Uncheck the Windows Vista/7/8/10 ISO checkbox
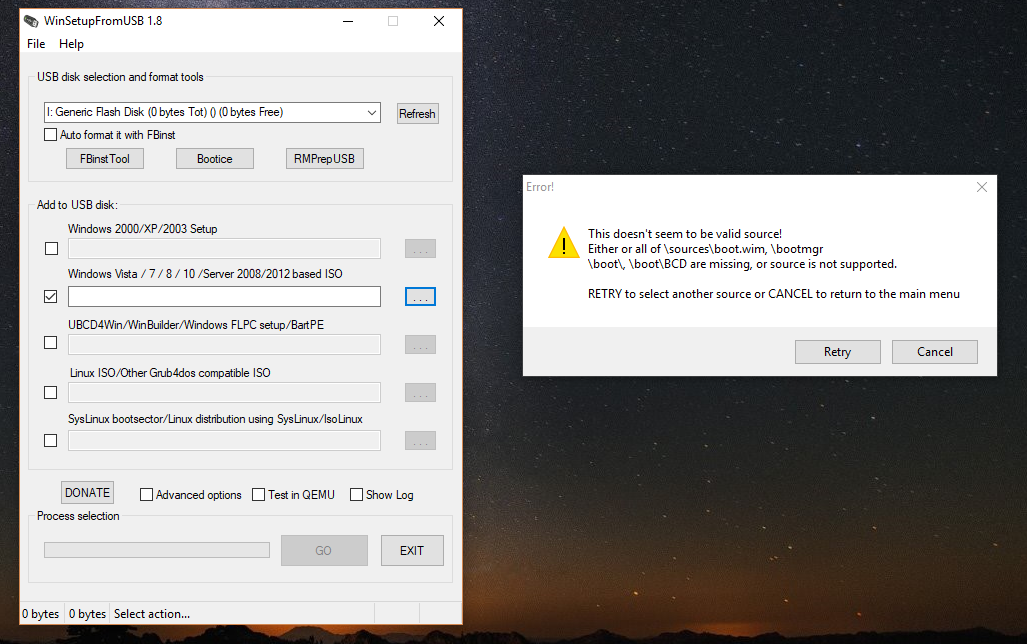Viewport: 1027px width, 644px height. coord(50,297)
